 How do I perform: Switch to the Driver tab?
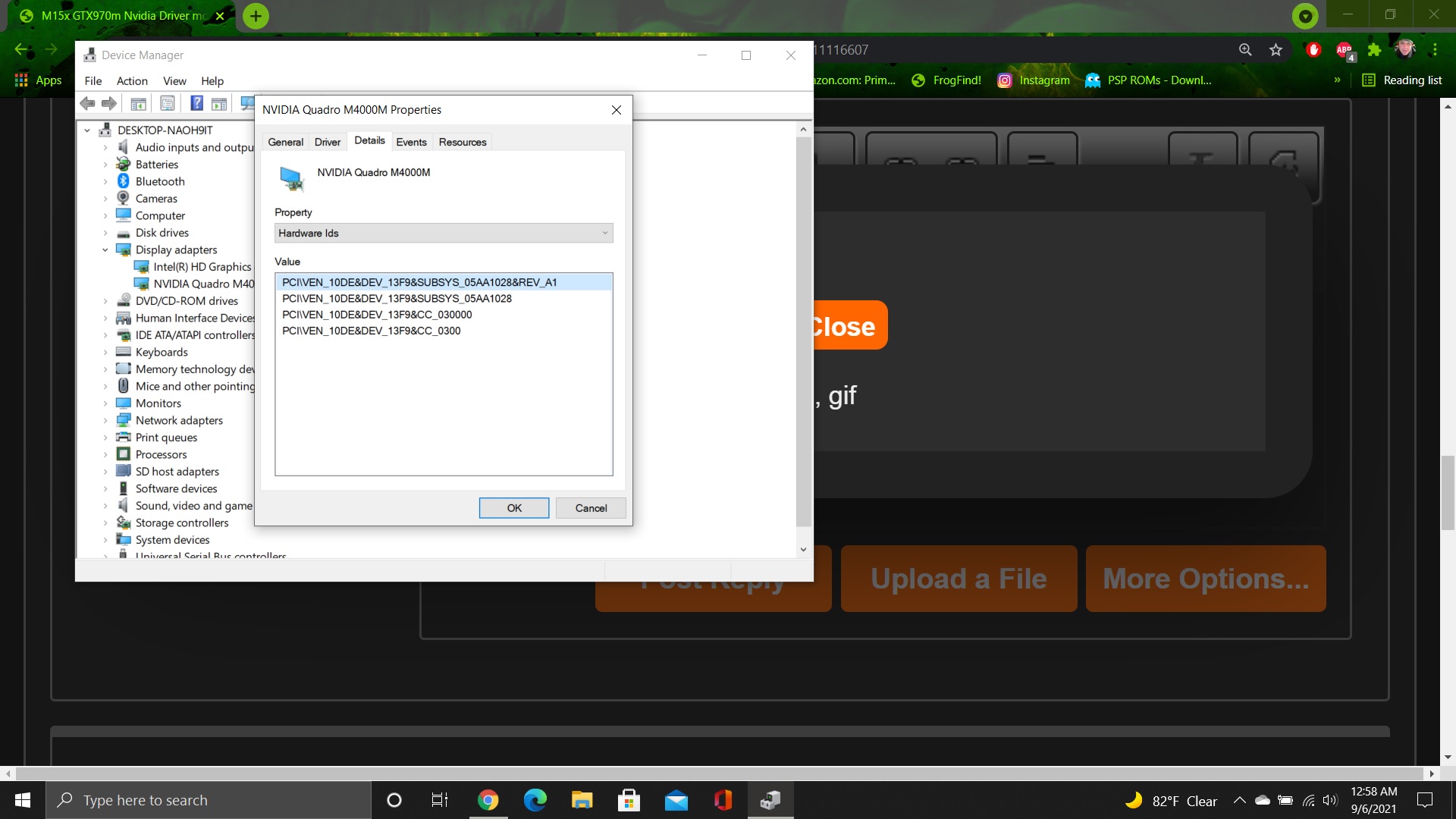(327, 142)
